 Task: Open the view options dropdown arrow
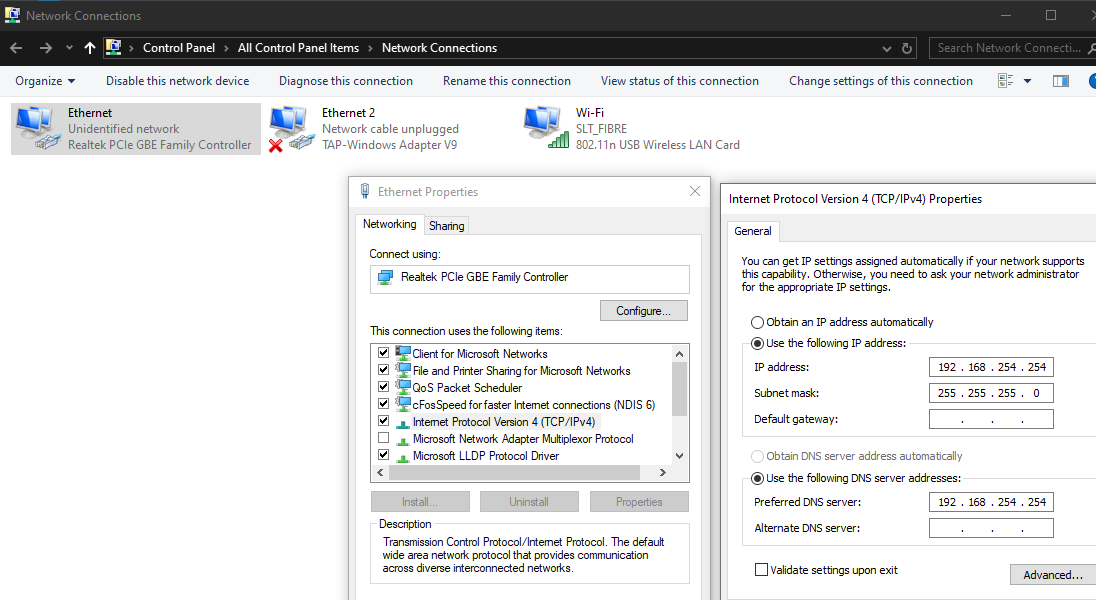[1028, 81]
